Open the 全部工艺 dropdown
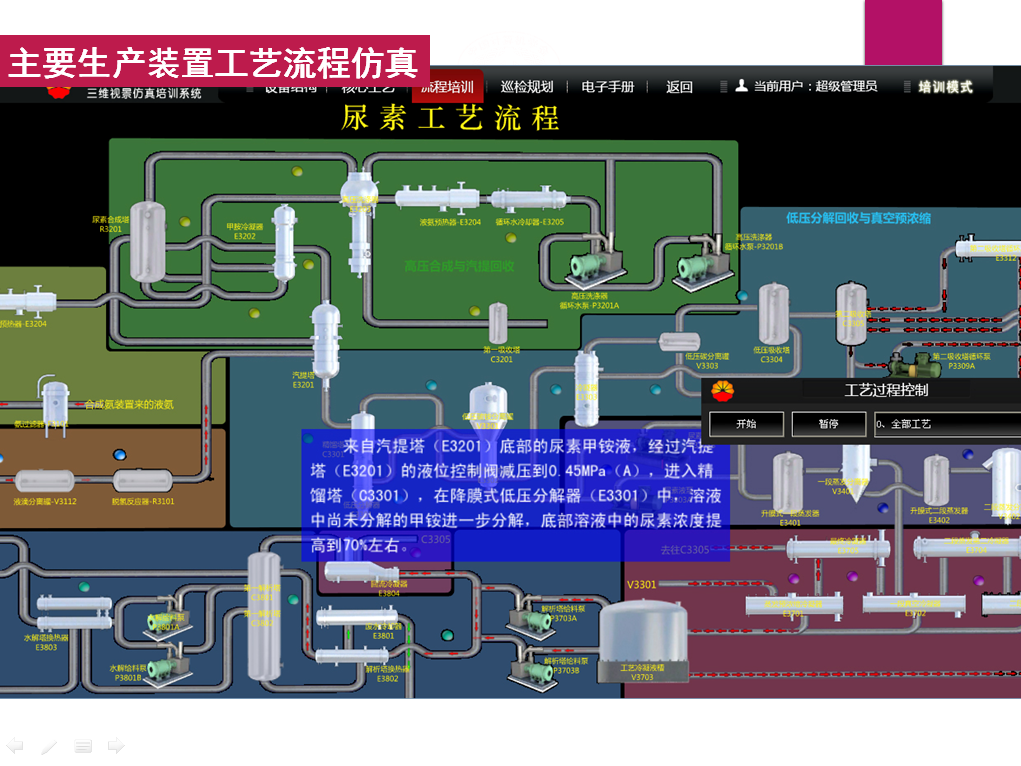 (x=947, y=424)
